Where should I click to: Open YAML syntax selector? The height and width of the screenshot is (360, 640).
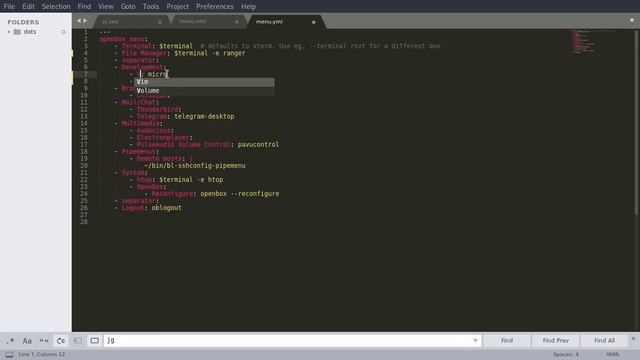click(613, 354)
